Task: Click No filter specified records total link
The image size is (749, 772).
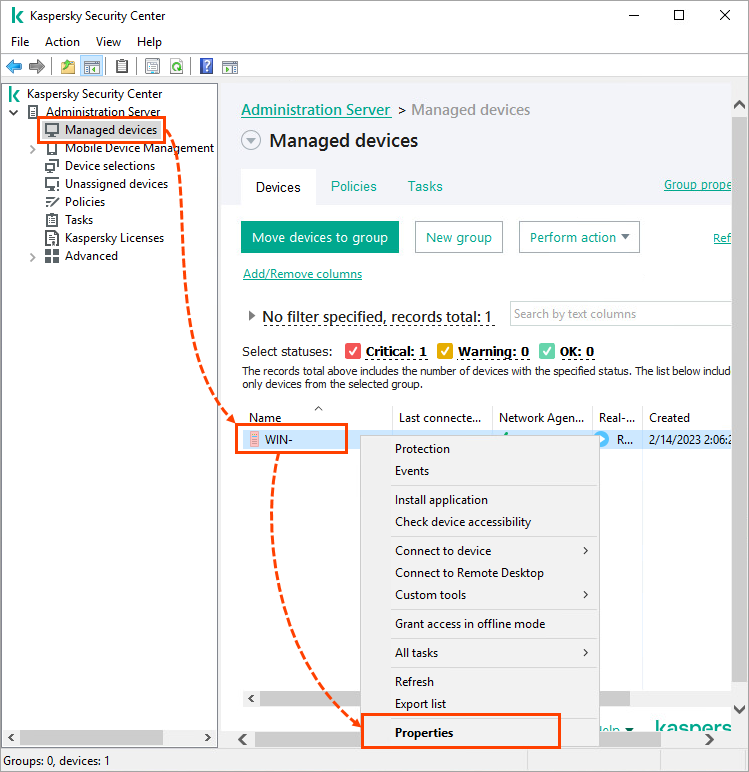Action: 377,317
